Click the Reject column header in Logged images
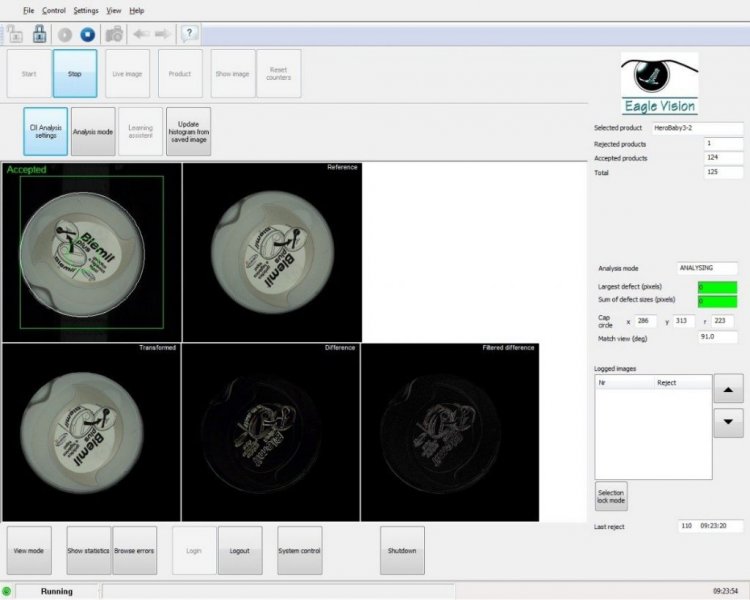Screen dimensions: 750x600 coord(683,383)
